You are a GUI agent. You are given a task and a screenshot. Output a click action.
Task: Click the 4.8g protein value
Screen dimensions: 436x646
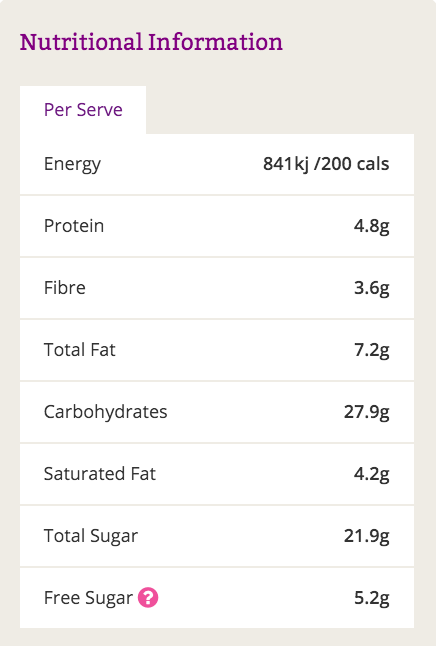tap(371, 226)
